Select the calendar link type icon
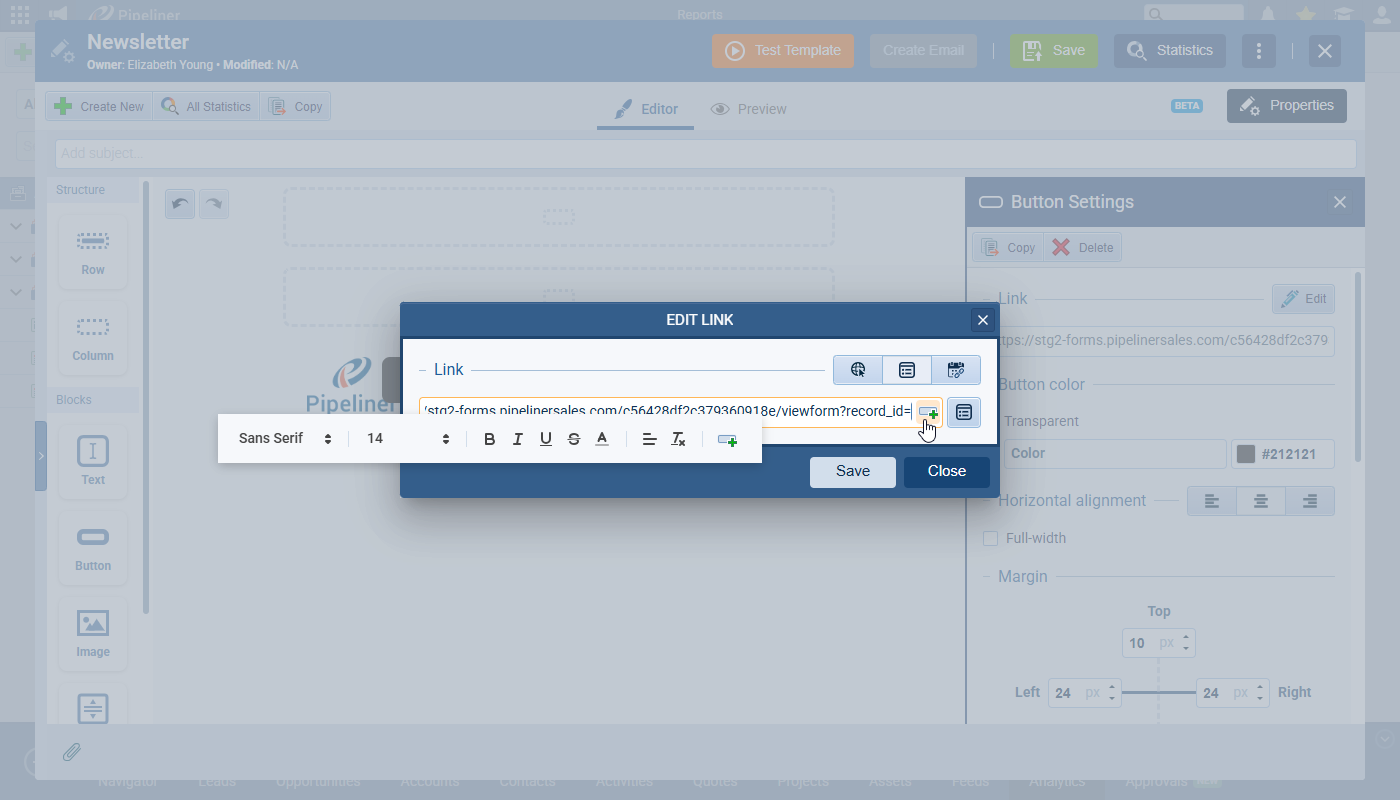The height and width of the screenshot is (800, 1400). [x=955, y=370]
